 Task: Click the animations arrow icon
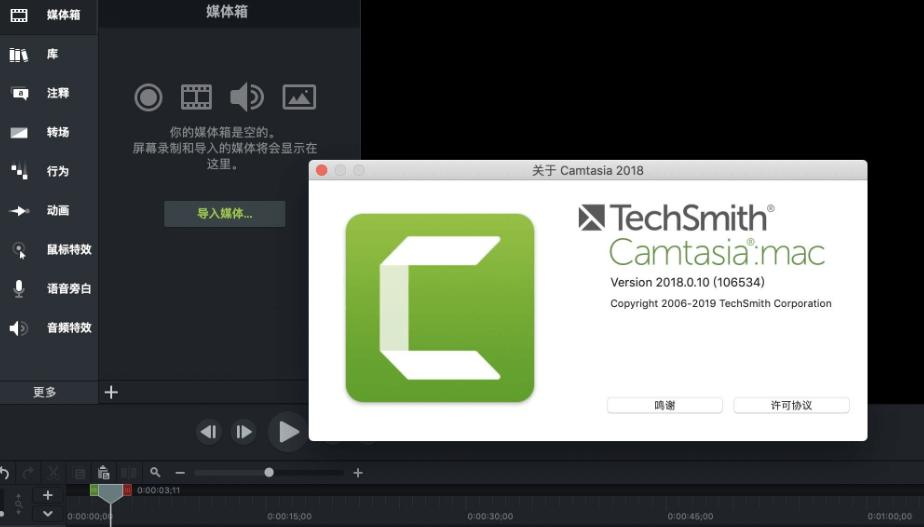tap(19, 210)
